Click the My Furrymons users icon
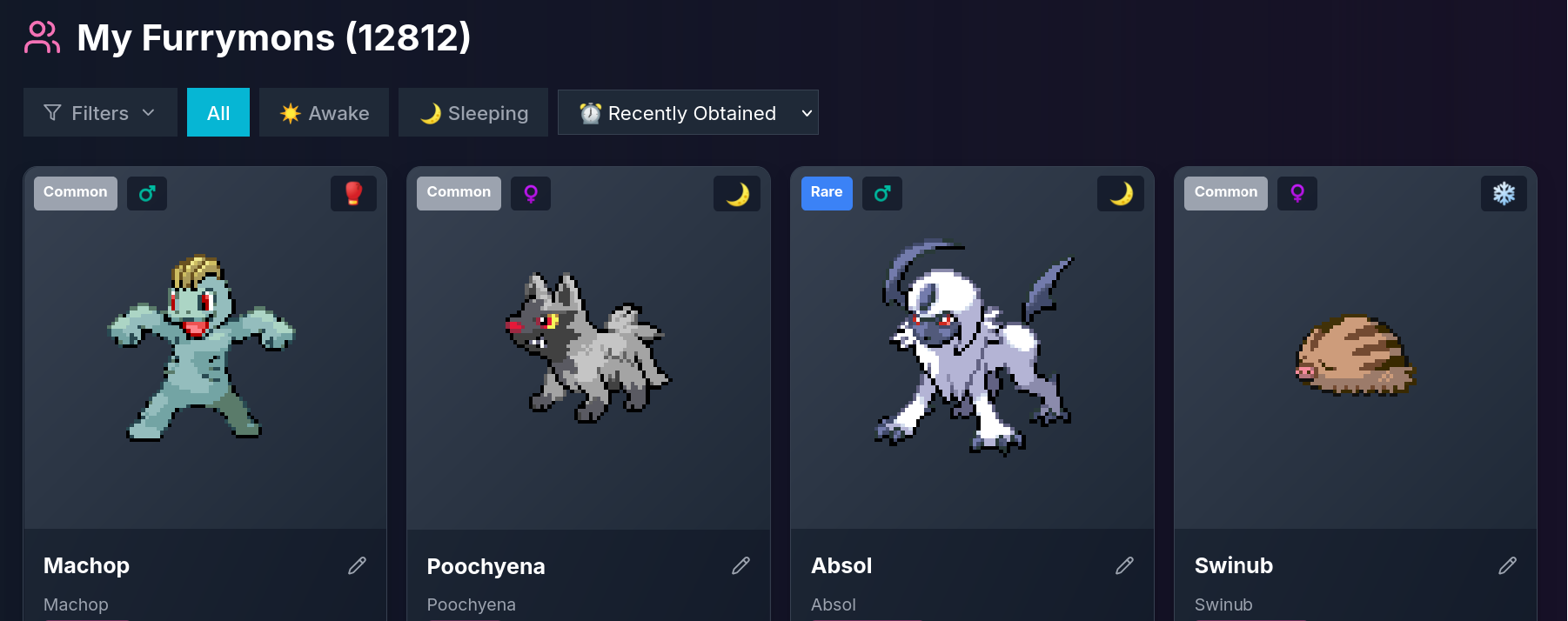Screen dimensions: 1568x621 coord(42,37)
